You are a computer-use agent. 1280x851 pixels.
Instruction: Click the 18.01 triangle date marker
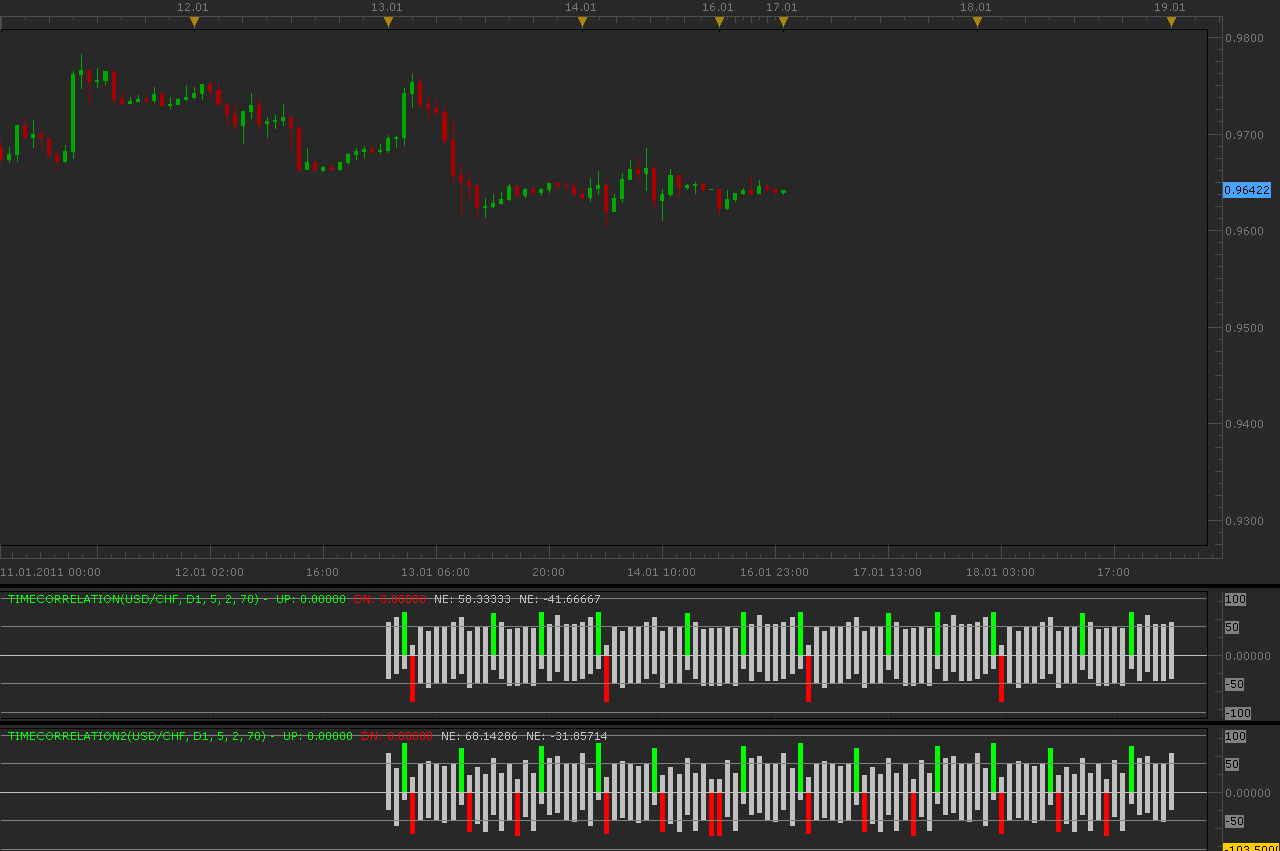point(977,22)
